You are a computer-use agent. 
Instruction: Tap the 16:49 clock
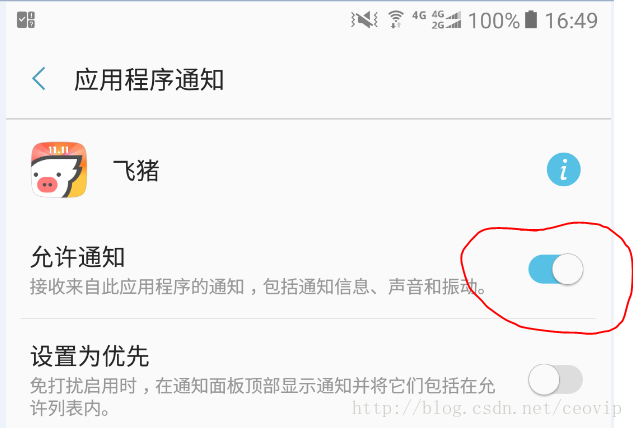tap(571, 20)
